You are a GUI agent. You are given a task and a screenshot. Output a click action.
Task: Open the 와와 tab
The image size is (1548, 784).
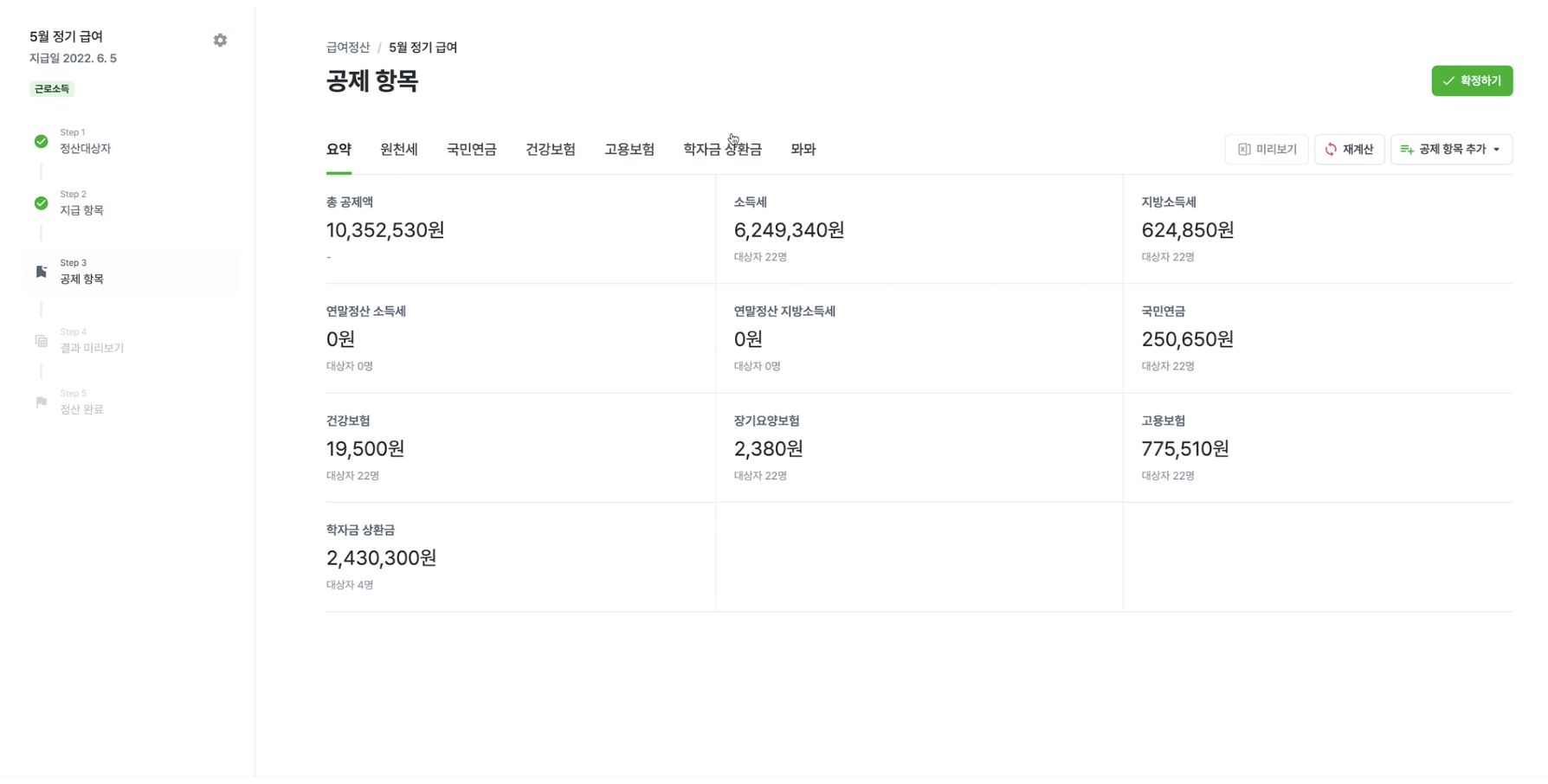click(803, 150)
